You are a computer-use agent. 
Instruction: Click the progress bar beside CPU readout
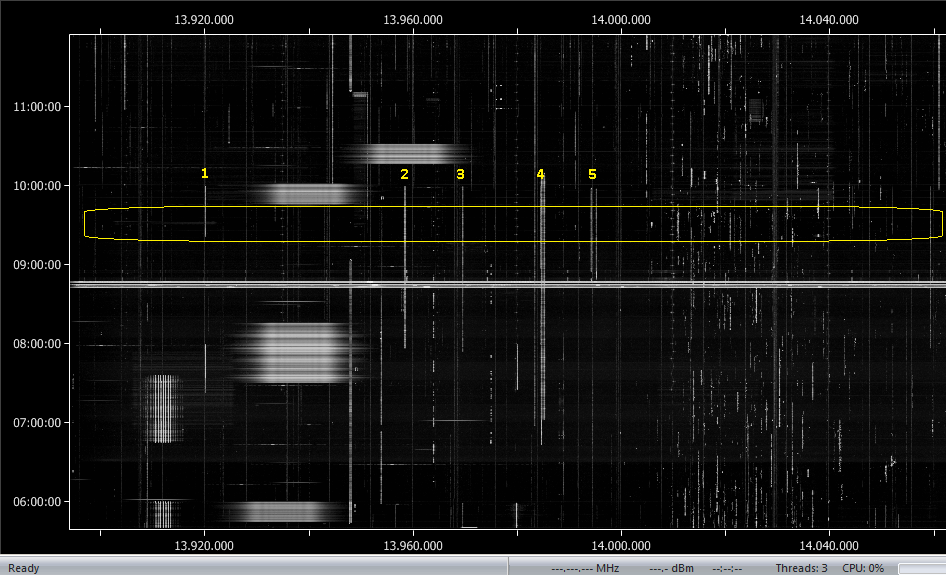click(x=922, y=568)
